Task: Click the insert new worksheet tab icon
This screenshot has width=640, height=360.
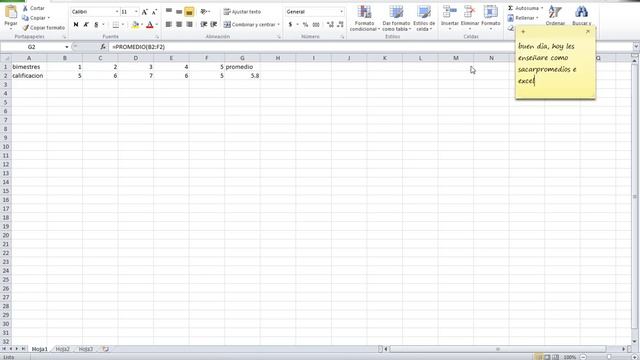Action: [x=106, y=349]
